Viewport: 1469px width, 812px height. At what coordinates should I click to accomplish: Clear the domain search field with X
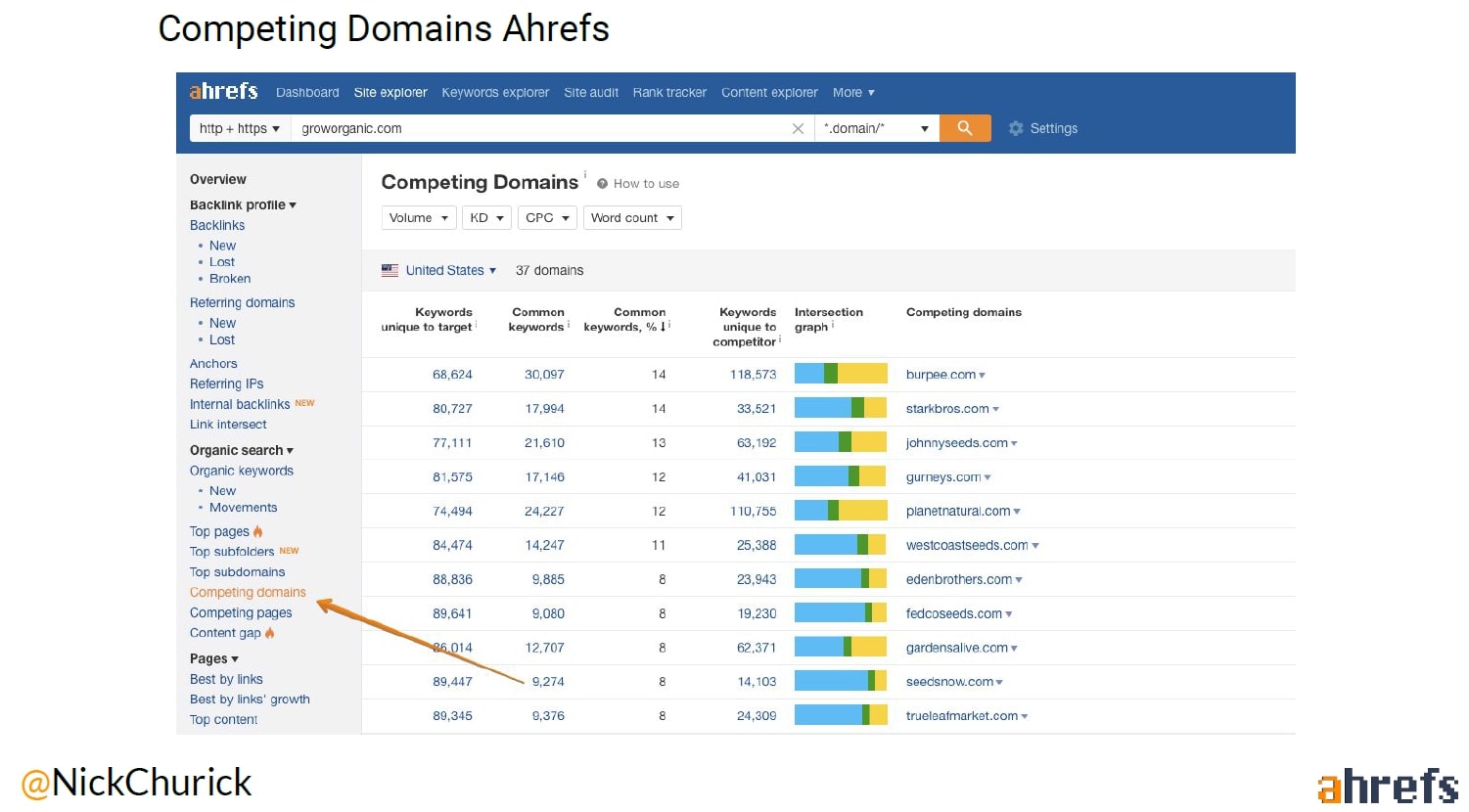pos(798,128)
